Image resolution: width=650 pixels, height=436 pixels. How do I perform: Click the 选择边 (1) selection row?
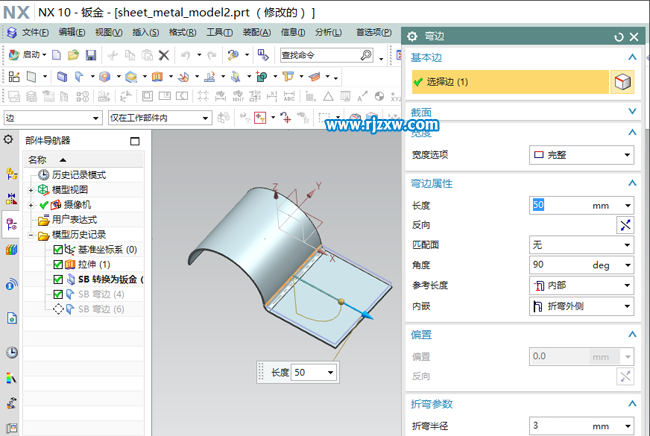tap(510, 82)
